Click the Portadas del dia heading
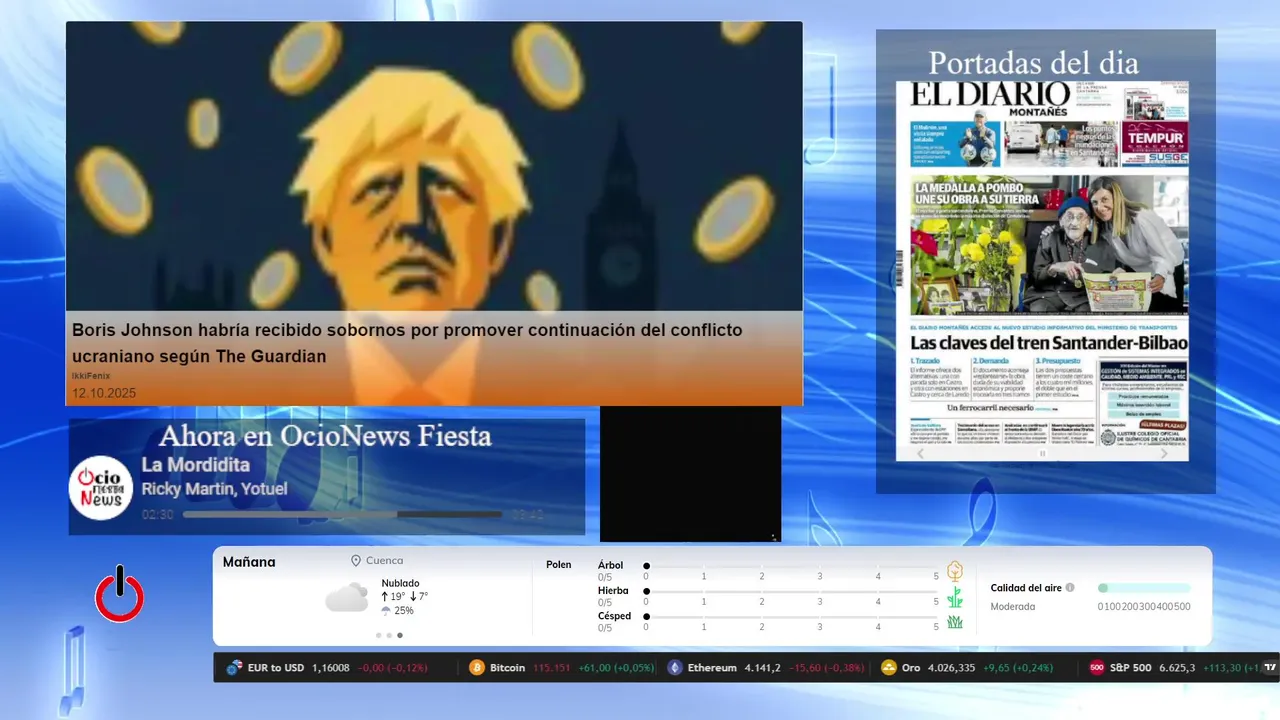Image resolution: width=1280 pixels, height=720 pixels. pos(1033,63)
